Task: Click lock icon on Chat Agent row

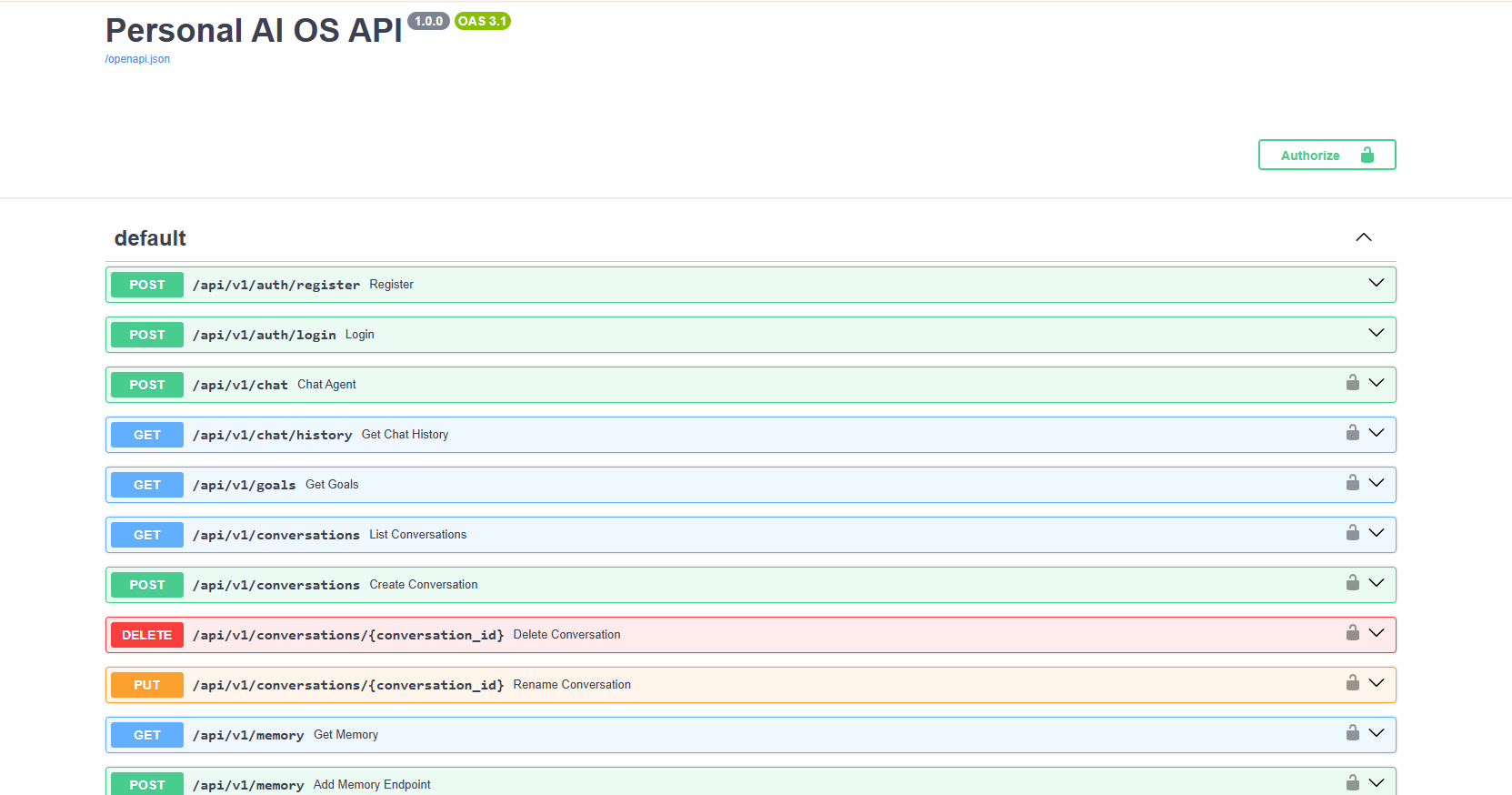Action: [1353, 382]
